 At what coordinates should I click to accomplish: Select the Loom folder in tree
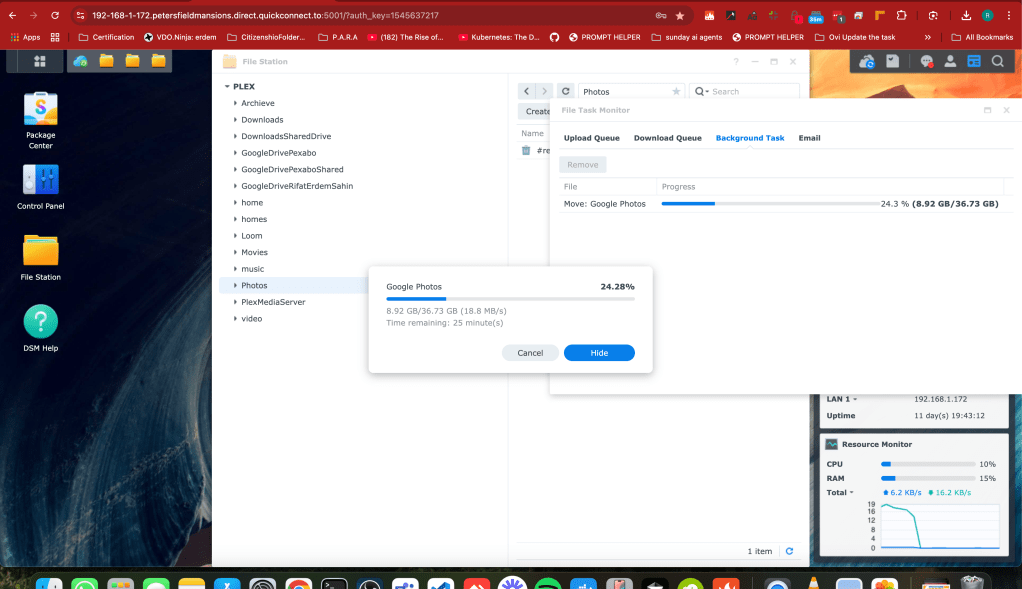coord(252,236)
